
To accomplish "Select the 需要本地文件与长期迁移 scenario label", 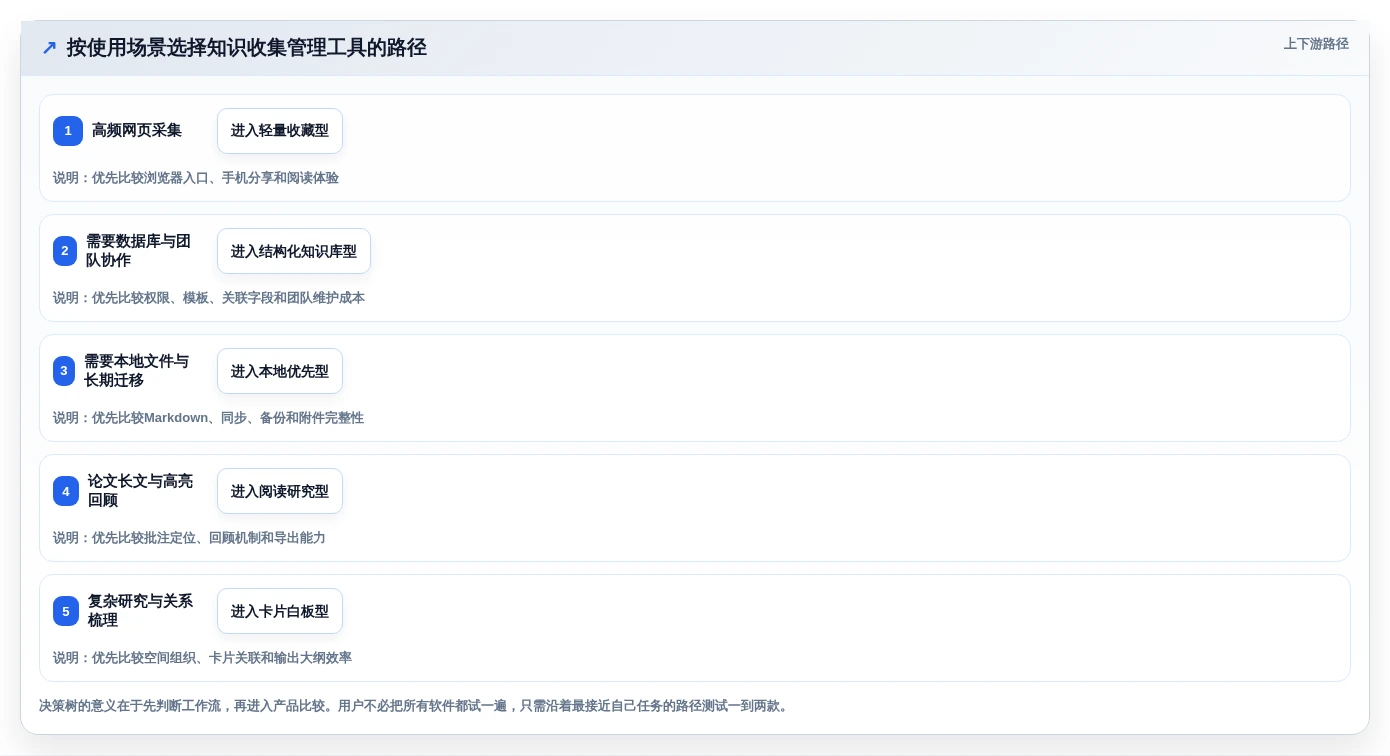I will (x=136, y=371).
